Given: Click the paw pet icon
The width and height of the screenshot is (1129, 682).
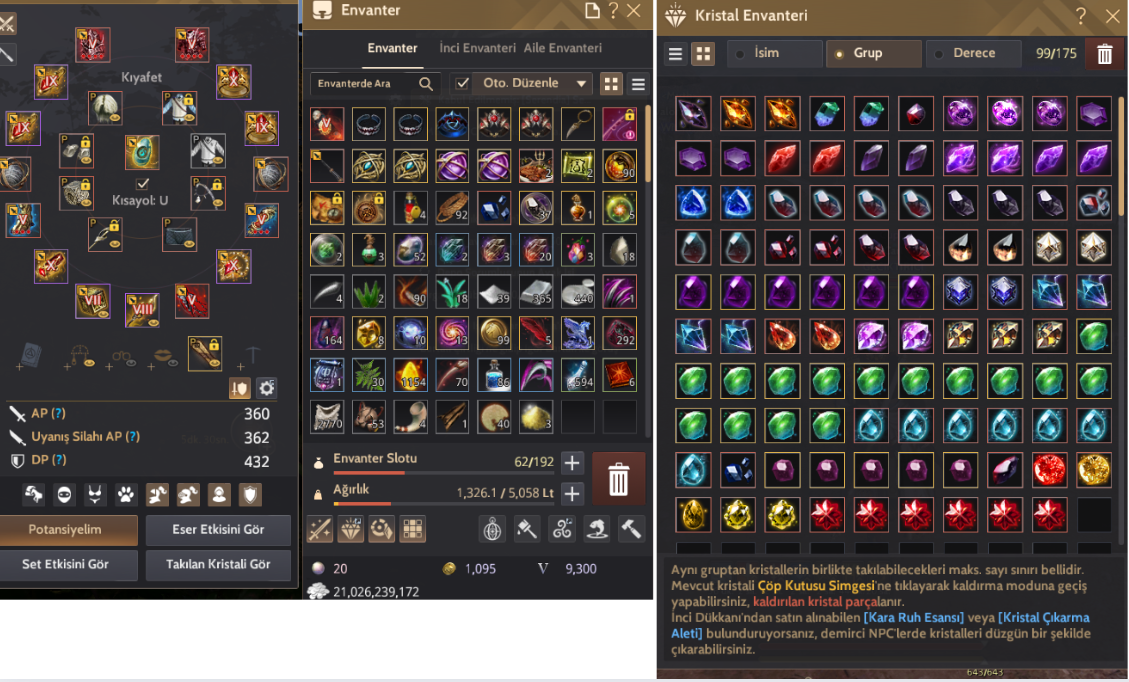Looking at the screenshot, I should (126, 494).
